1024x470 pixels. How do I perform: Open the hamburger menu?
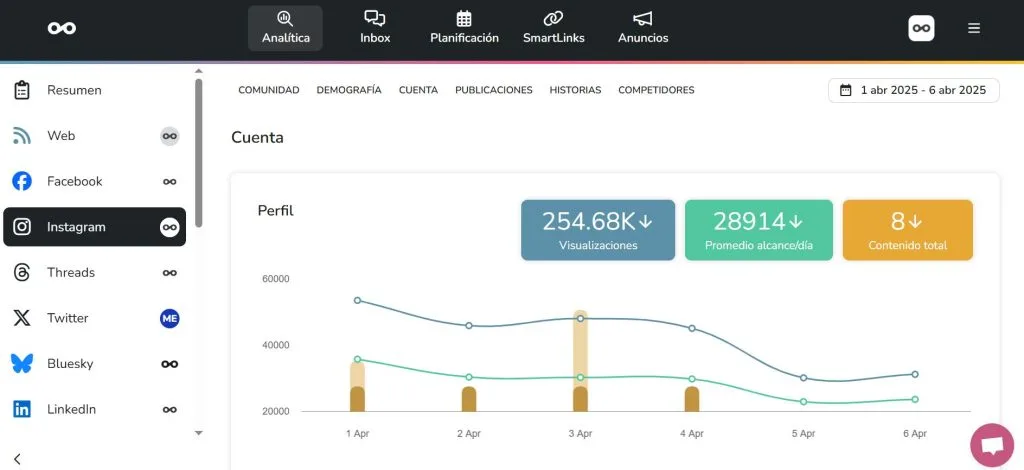(974, 28)
